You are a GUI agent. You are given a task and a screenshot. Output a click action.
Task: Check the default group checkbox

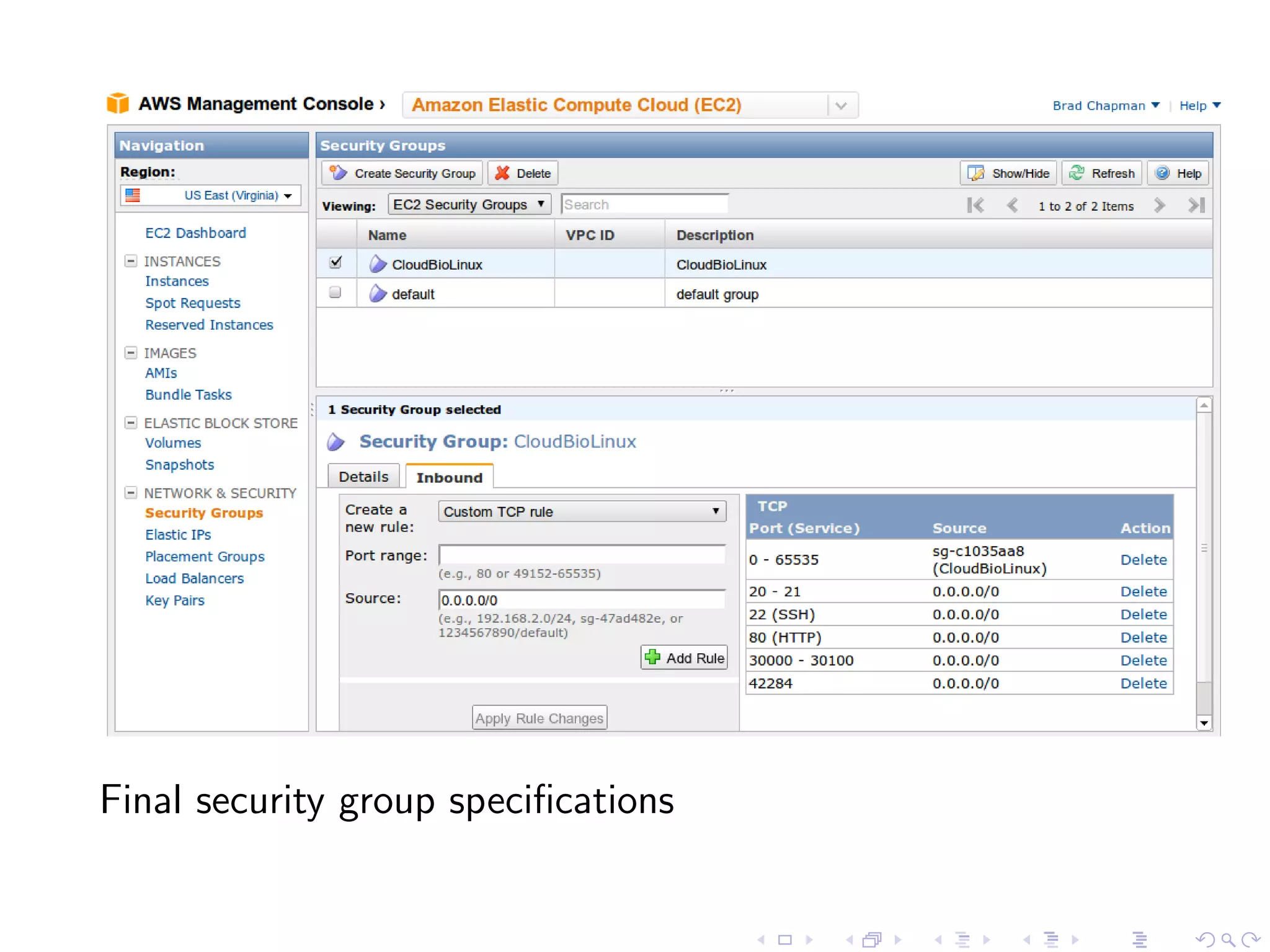coord(335,292)
